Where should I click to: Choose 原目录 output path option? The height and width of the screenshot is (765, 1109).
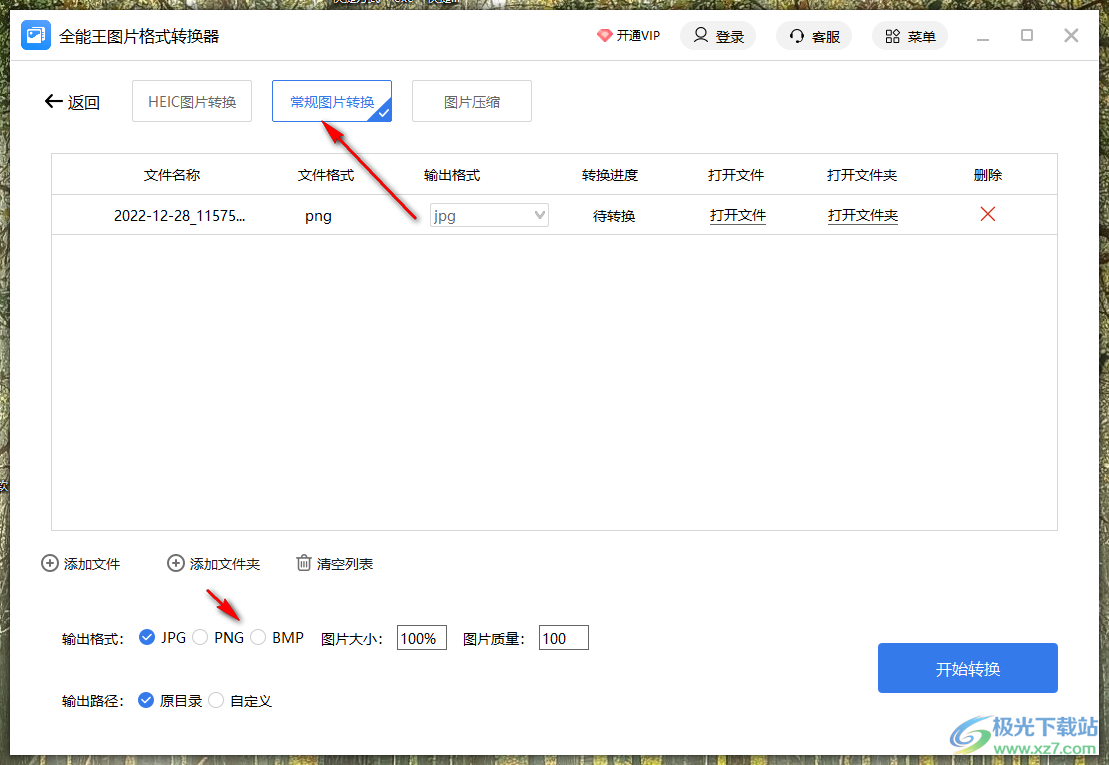pos(146,700)
